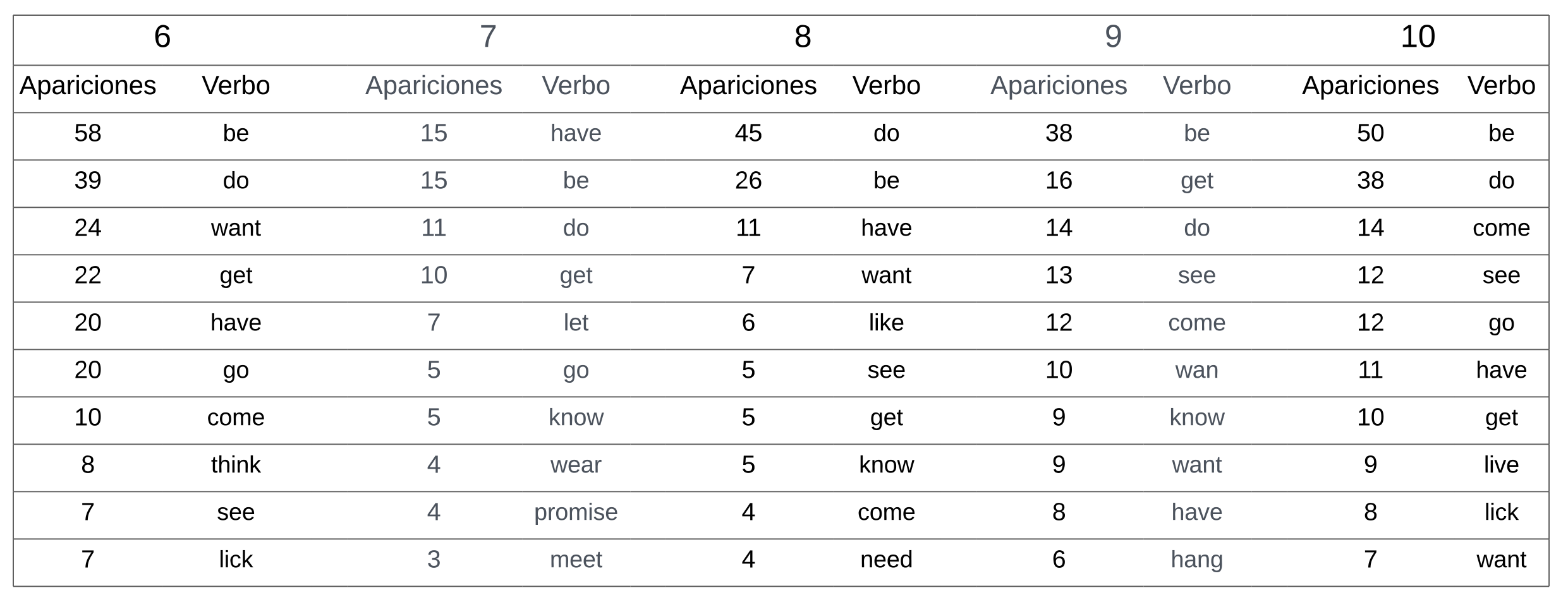Click the column group header 6
The height and width of the screenshot is (607, 1568).
(162, 37)
